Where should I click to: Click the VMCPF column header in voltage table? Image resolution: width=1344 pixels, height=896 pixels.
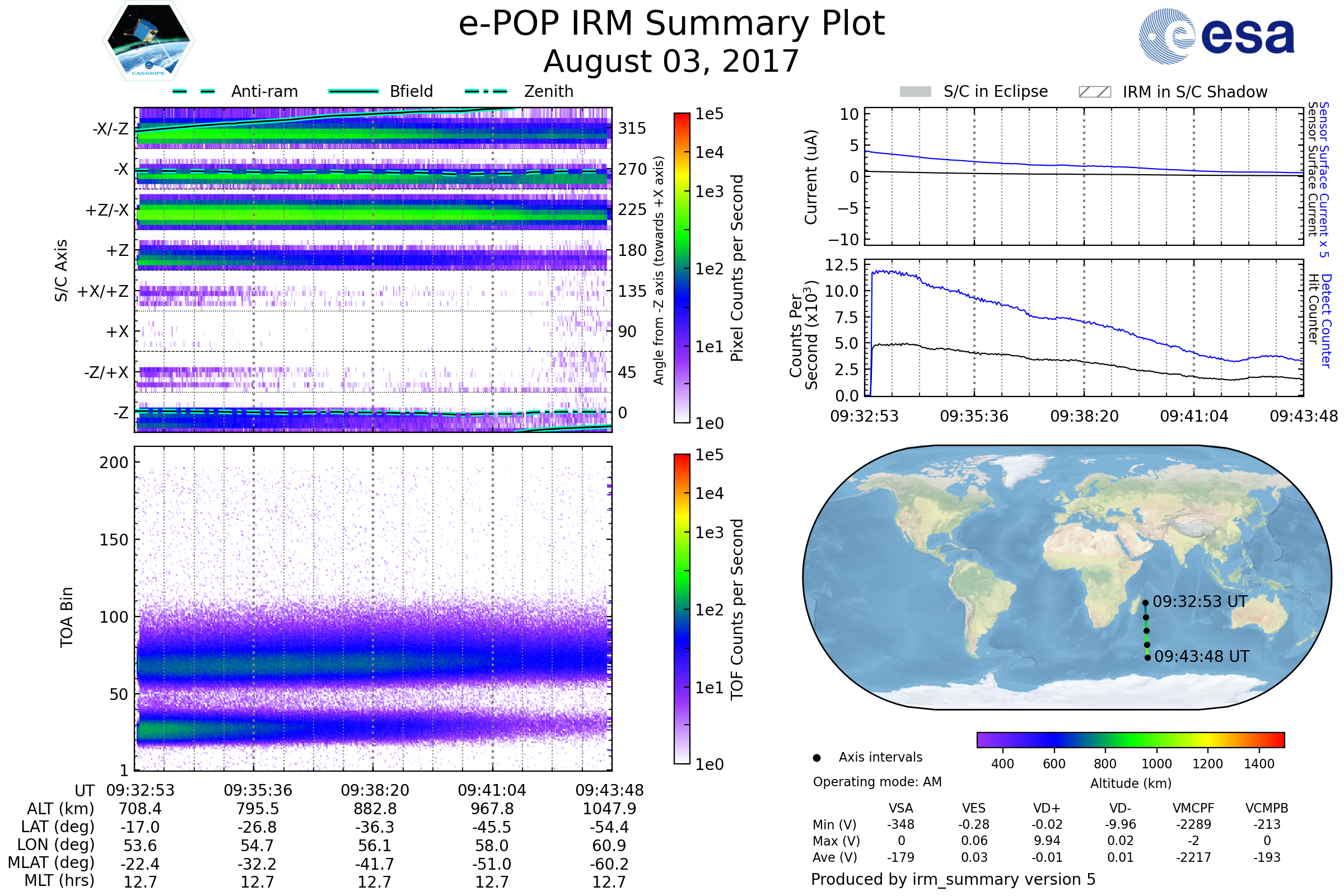pos(1193,808)
